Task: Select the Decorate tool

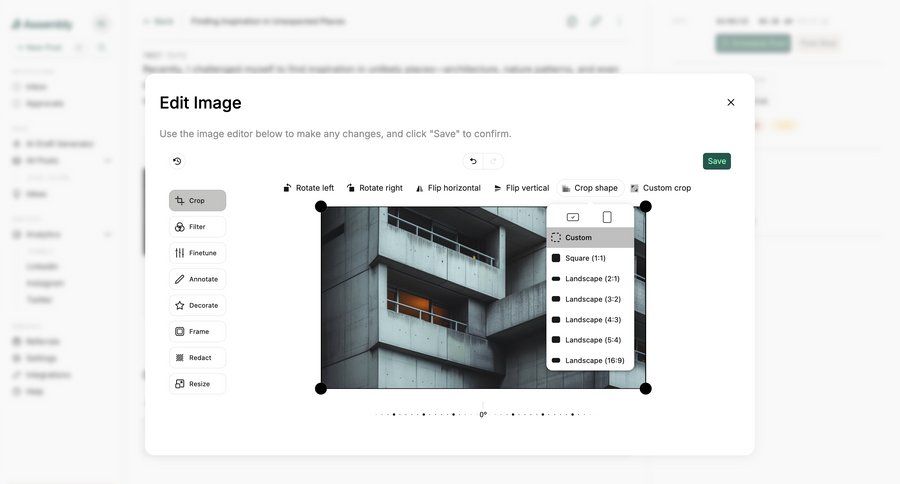Action: [197, 305]
